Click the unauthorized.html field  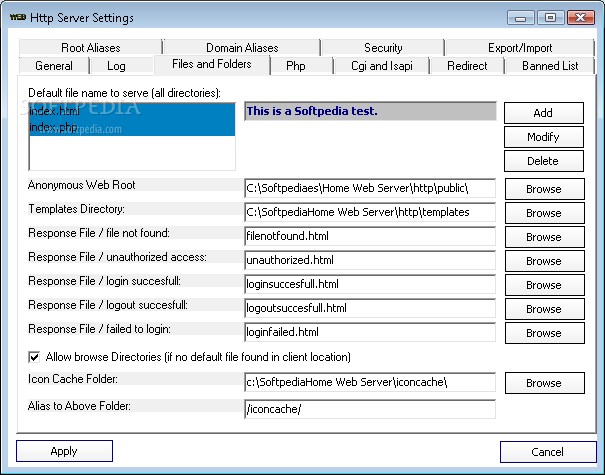[370, 260]
